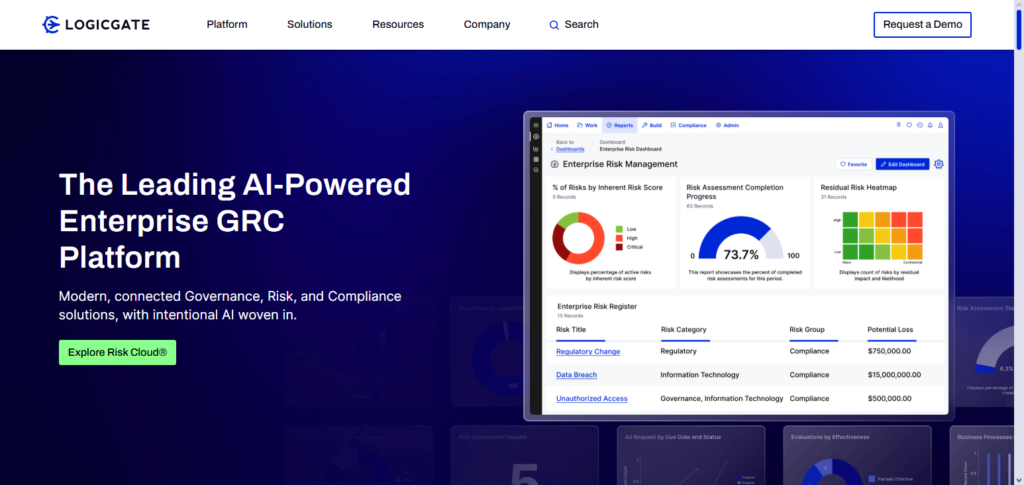Click the pin icon in dashboard top bar
This screenshot has width=1024, height=485.
pyautogui.click(x=897, y=125)
